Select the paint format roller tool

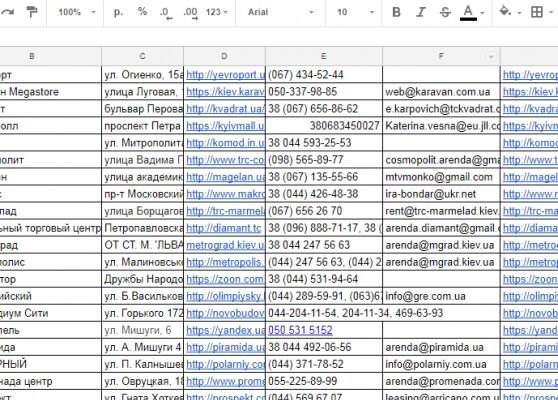32,12
